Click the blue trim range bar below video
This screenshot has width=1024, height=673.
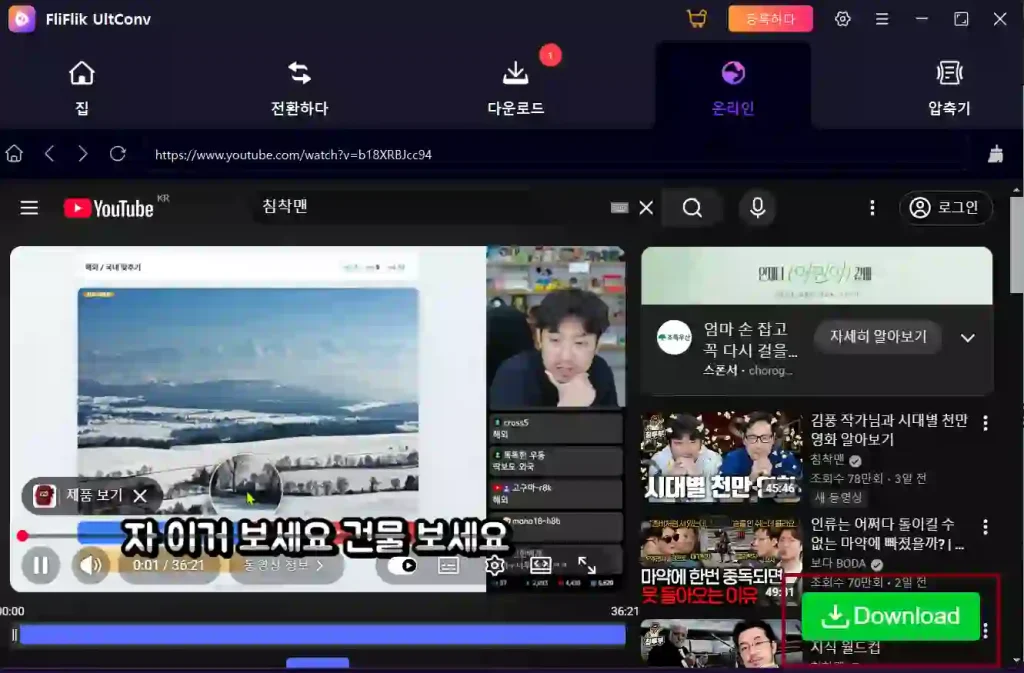pyautogui.click(x=322, y=634)
